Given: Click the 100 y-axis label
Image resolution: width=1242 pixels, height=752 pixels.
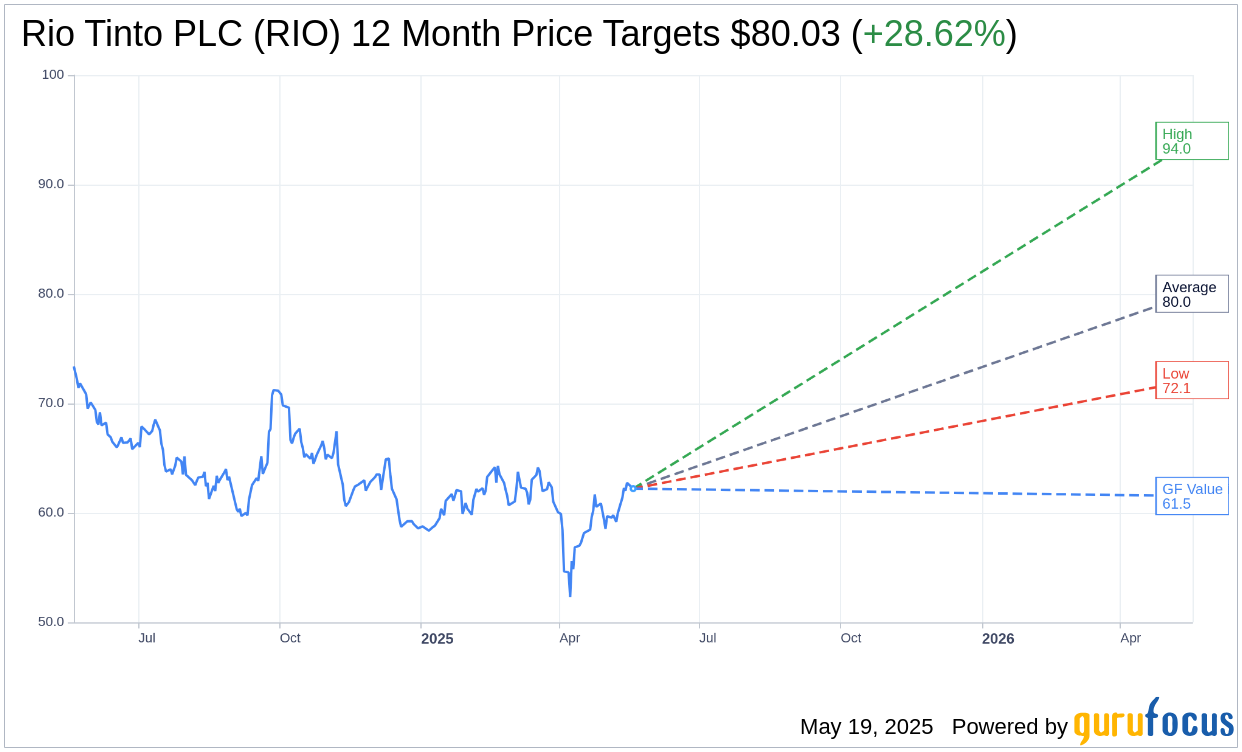Looking at the screenshot, I should (53, 75).
